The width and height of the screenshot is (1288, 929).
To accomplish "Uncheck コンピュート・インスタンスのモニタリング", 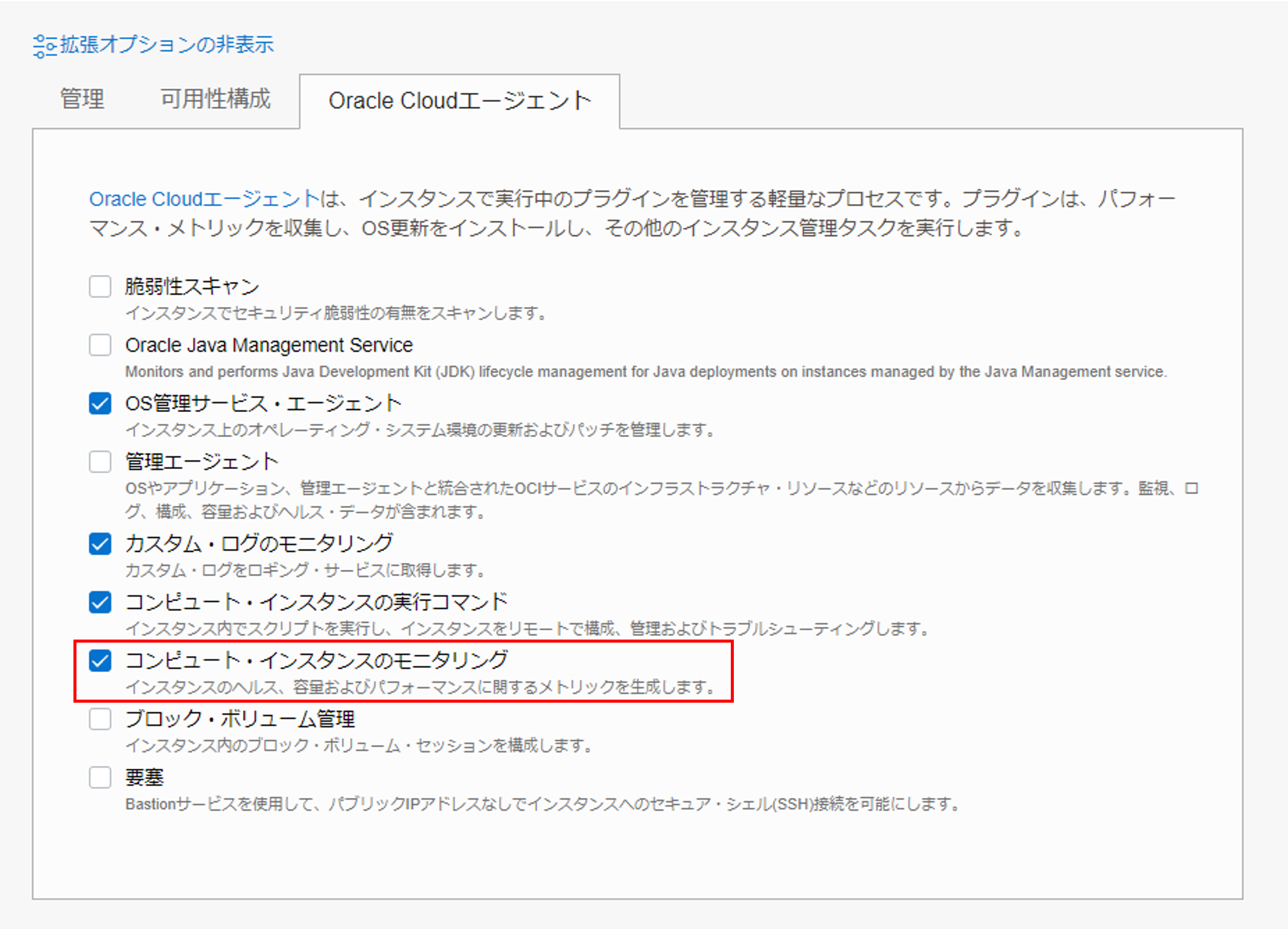I will (100, 660).
